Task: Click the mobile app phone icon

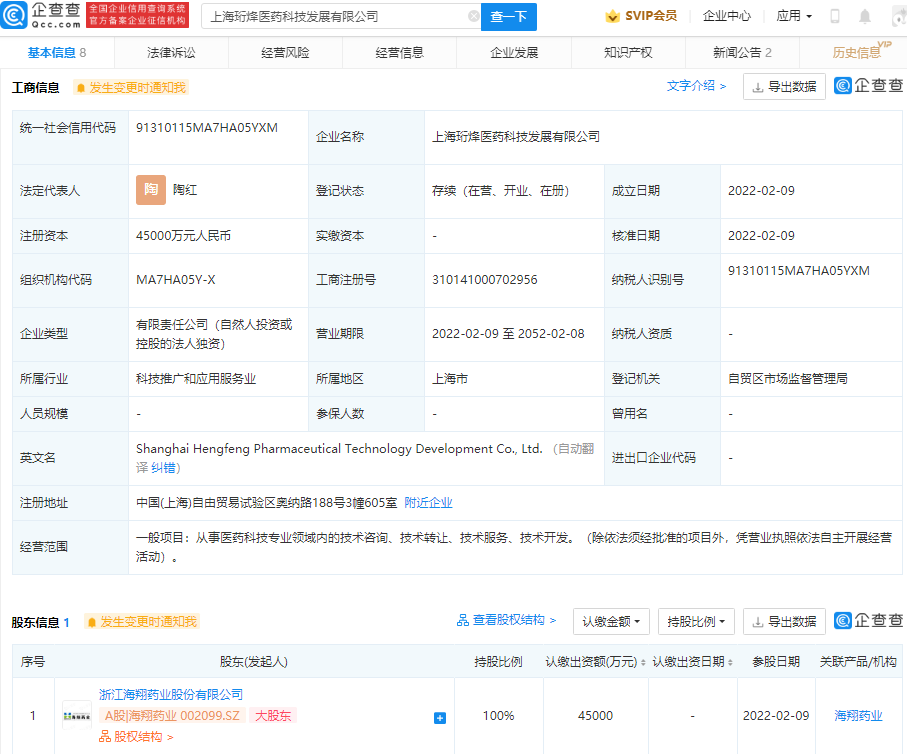Action: (x=835, y=15)
